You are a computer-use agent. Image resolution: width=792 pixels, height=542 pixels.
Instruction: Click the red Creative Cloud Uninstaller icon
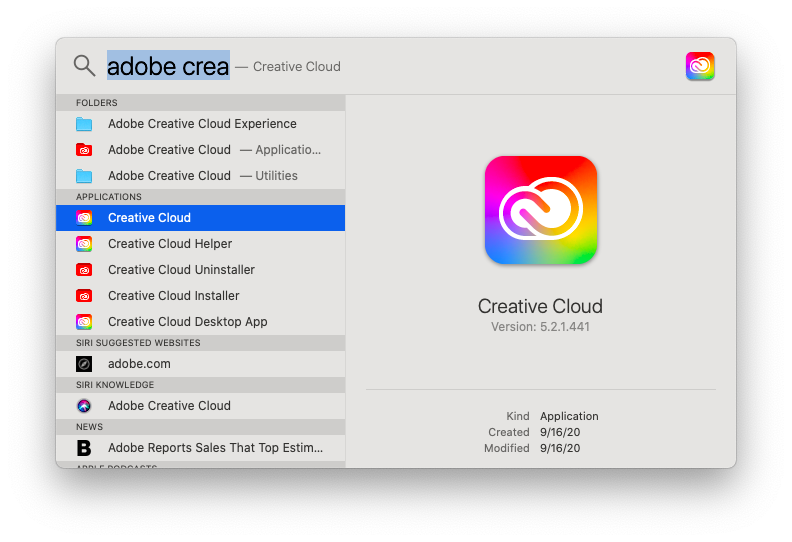(x=84, y=270)
